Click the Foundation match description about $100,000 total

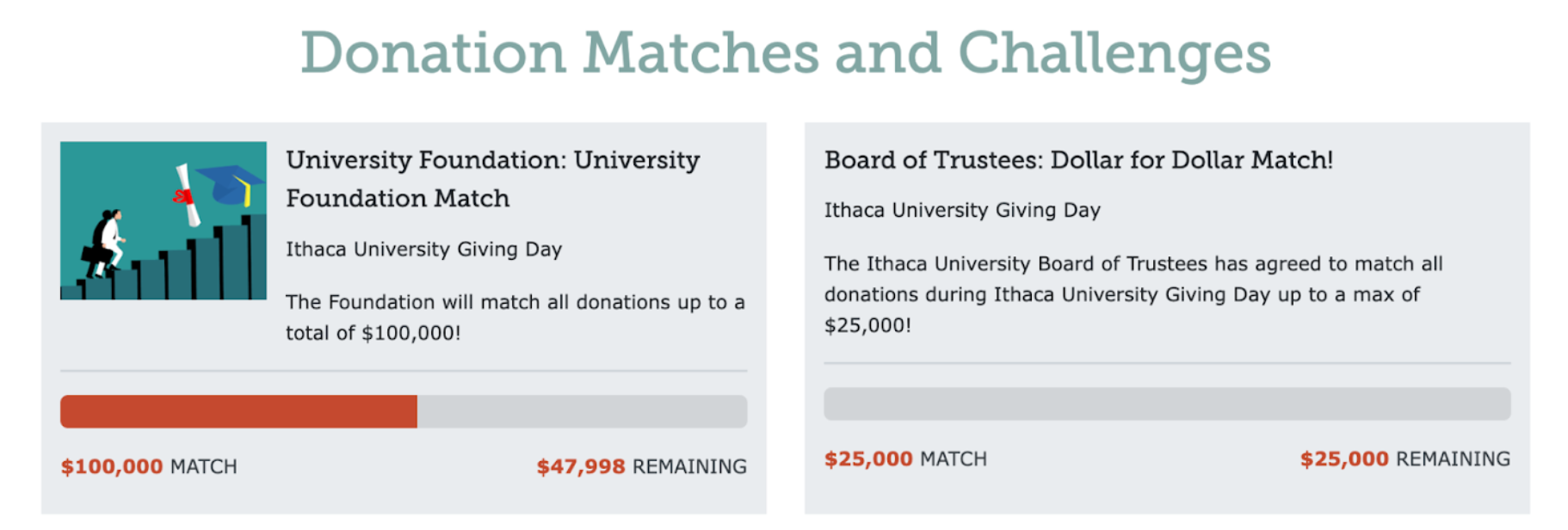pyautogui.click(x=515, y=317)
